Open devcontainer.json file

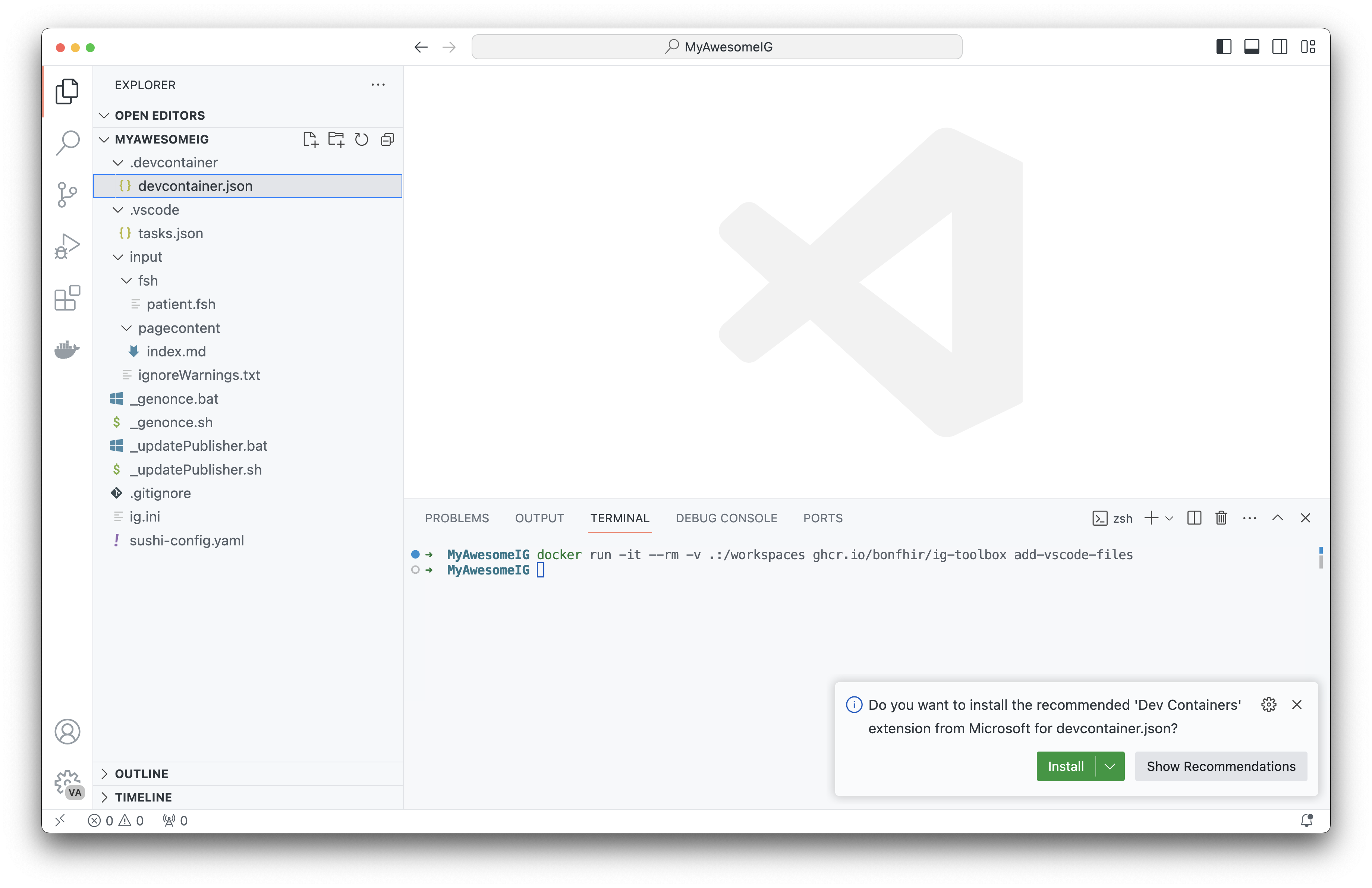(248, 186)
